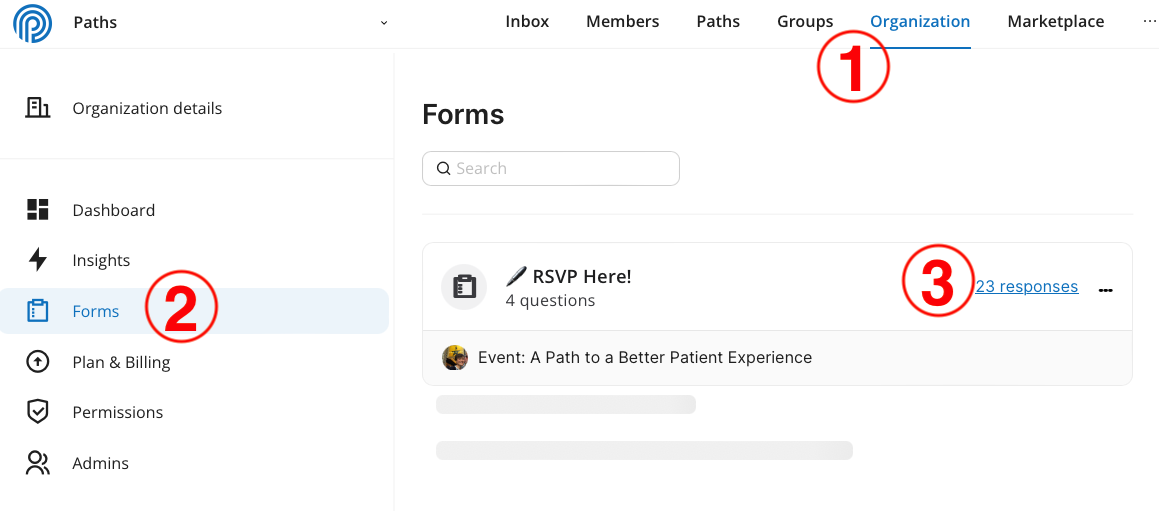The height and width of the screenshot is (511, 1159).
Task: Open the 23 responses link
Action: point(1027,286)
